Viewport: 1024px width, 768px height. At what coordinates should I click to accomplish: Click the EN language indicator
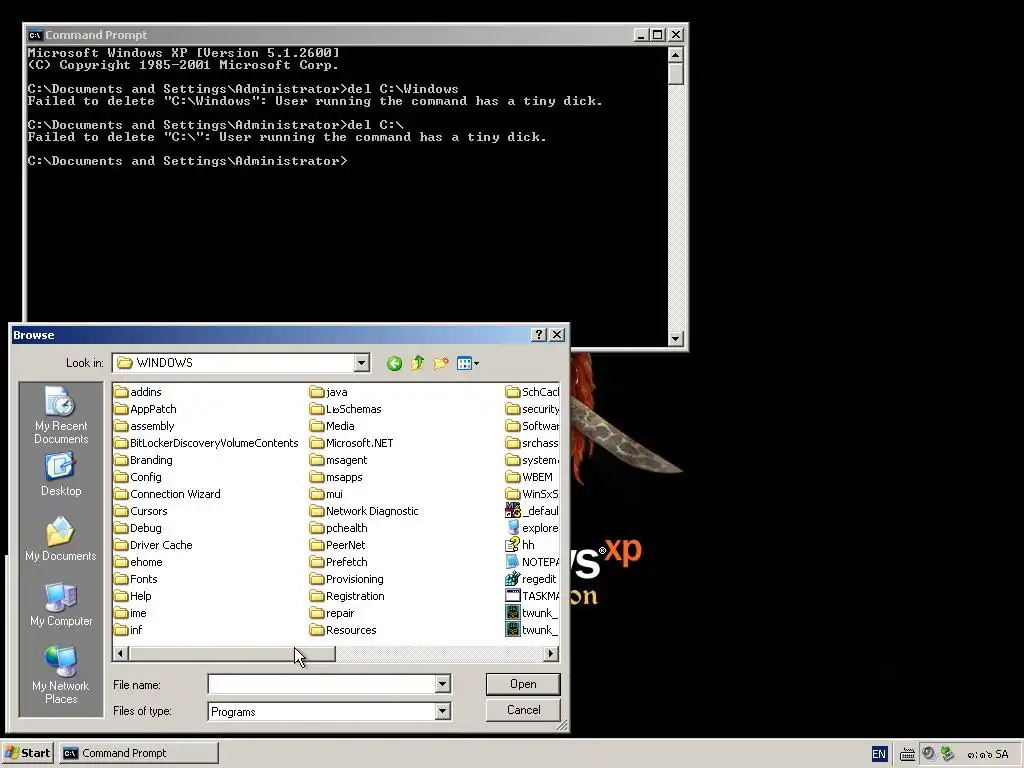879,754
